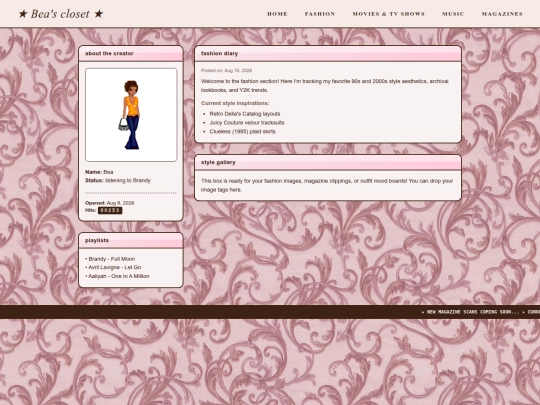Select the 'playlists' panel header
Viewport: 540px width, 405px height.
point(131,240)
